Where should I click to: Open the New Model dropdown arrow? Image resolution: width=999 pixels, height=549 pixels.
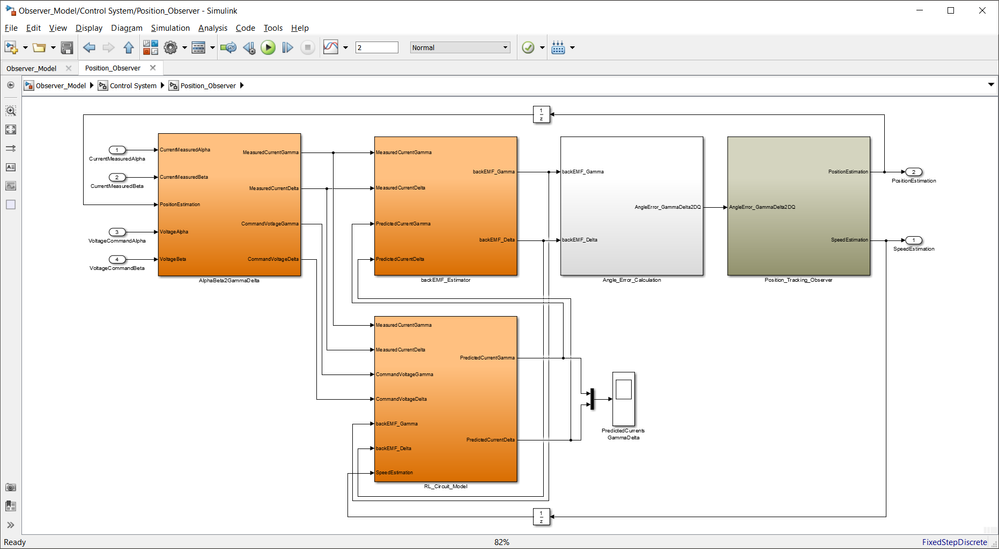click(x=25, y=48)
